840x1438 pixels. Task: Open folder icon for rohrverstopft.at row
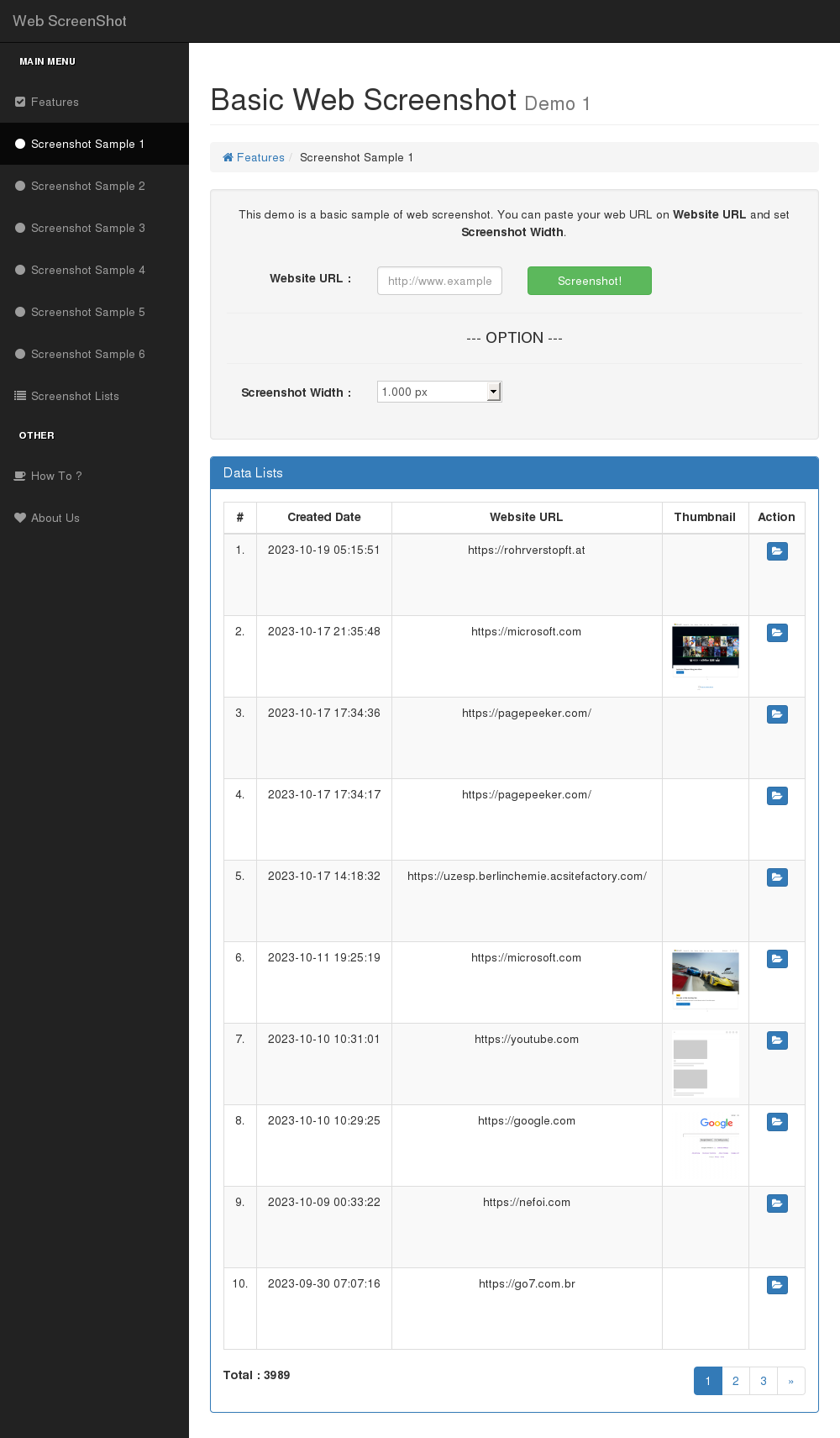click(777, 551)
